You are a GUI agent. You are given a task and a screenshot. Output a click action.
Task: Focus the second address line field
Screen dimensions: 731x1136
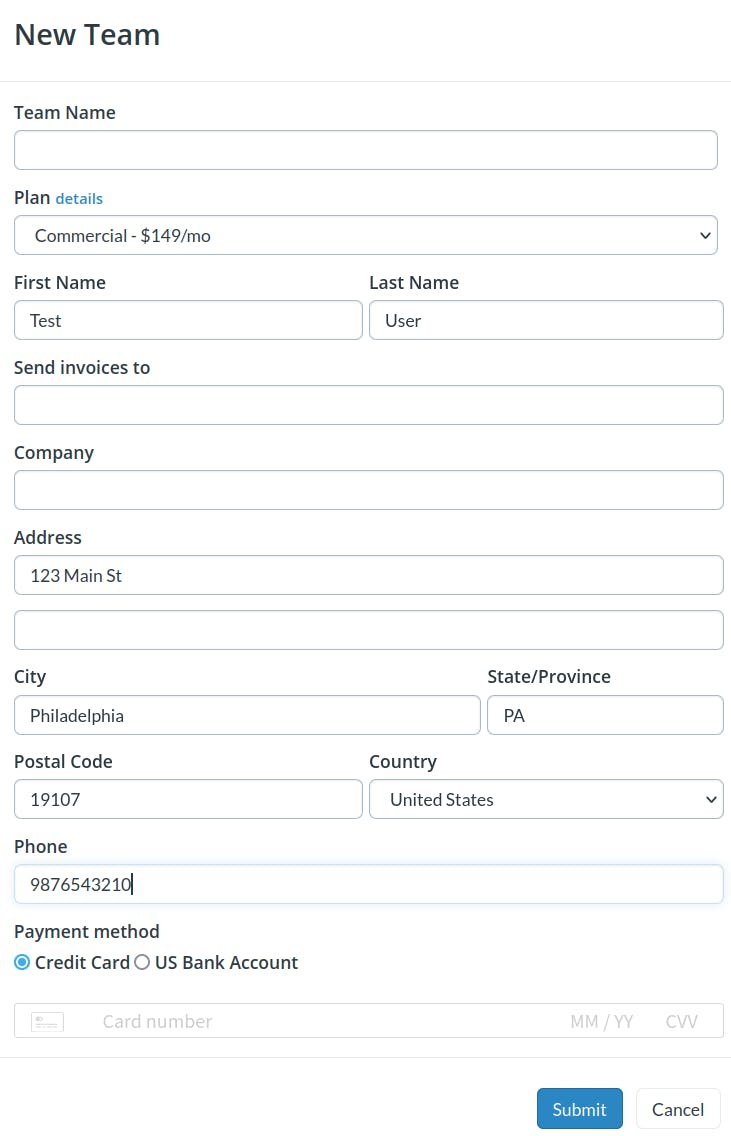[368, 630]
